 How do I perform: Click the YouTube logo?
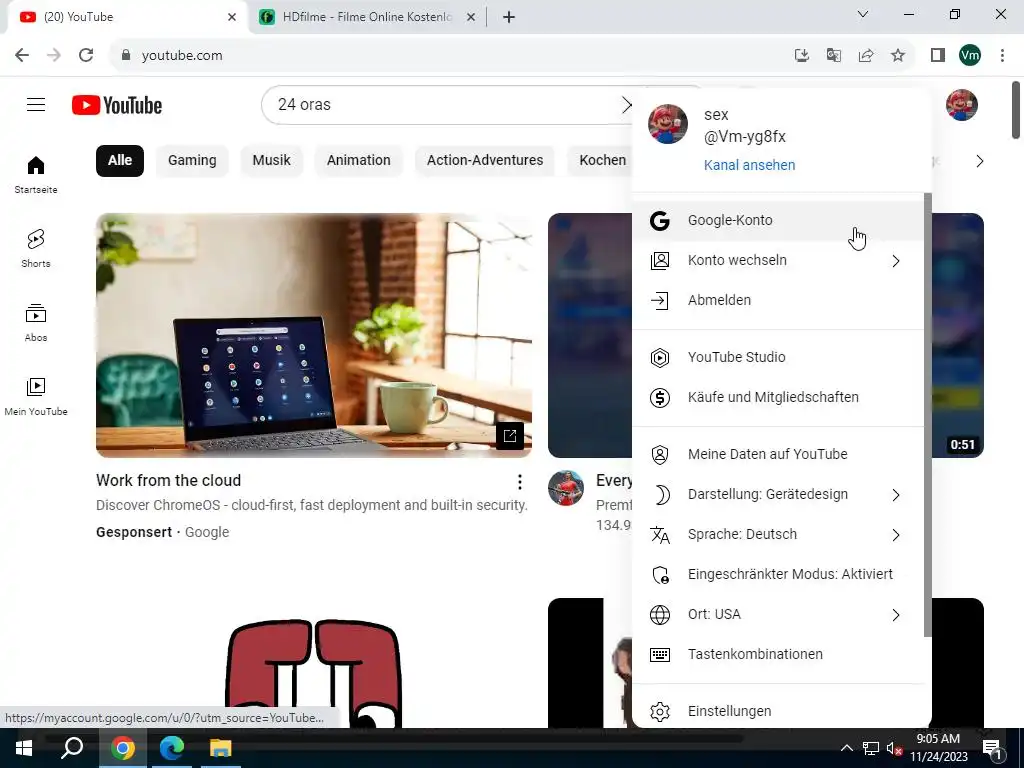point(117,105)
